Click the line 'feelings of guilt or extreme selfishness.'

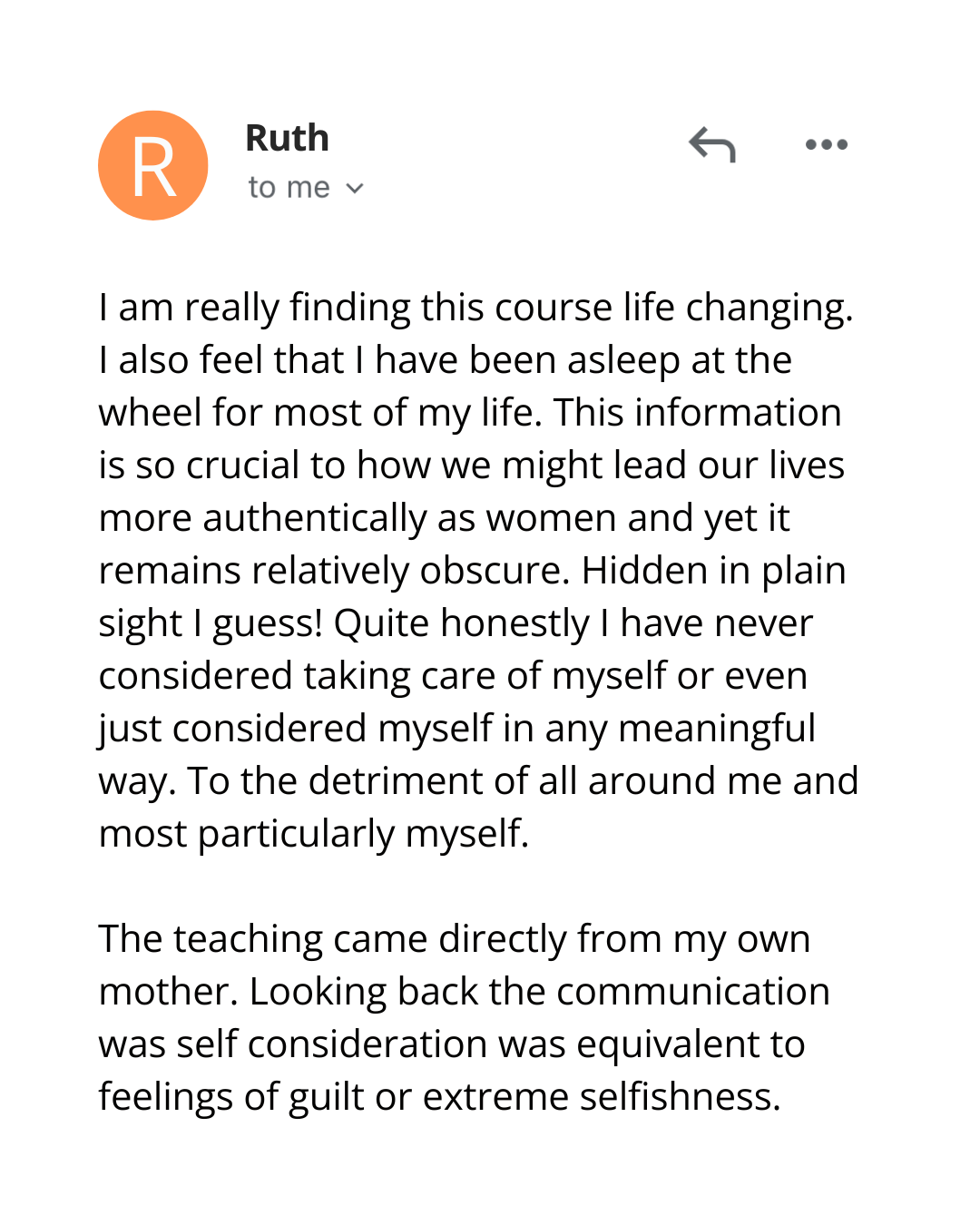(x=439, y=1097)
